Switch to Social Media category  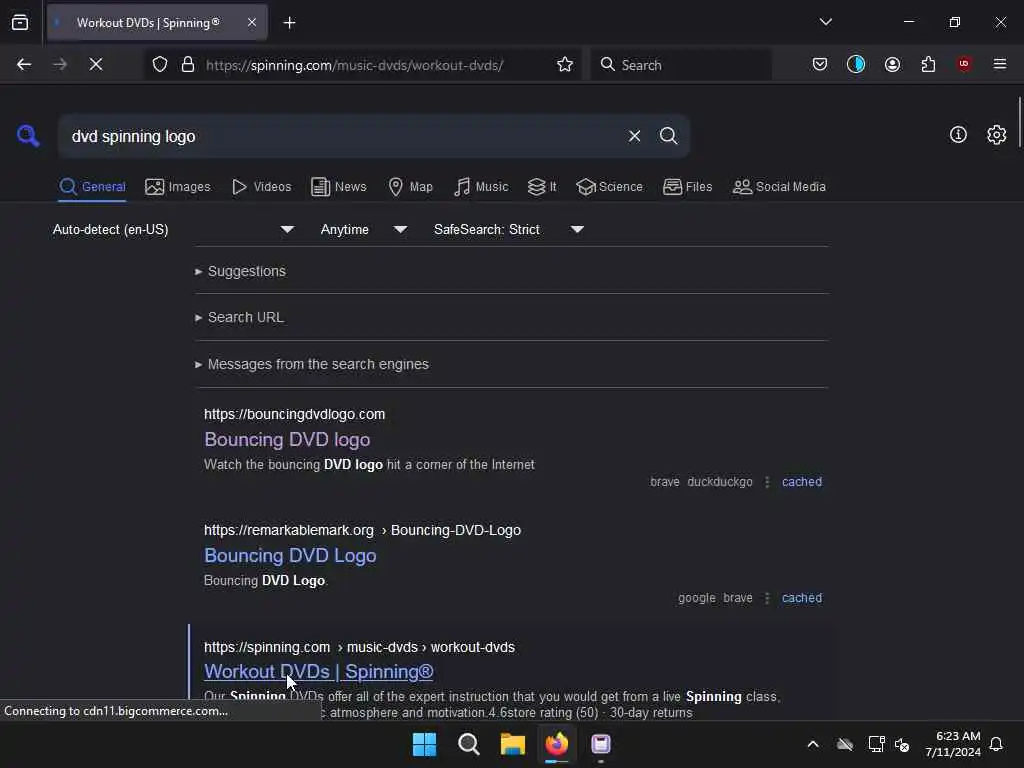(x=779, y=187)
